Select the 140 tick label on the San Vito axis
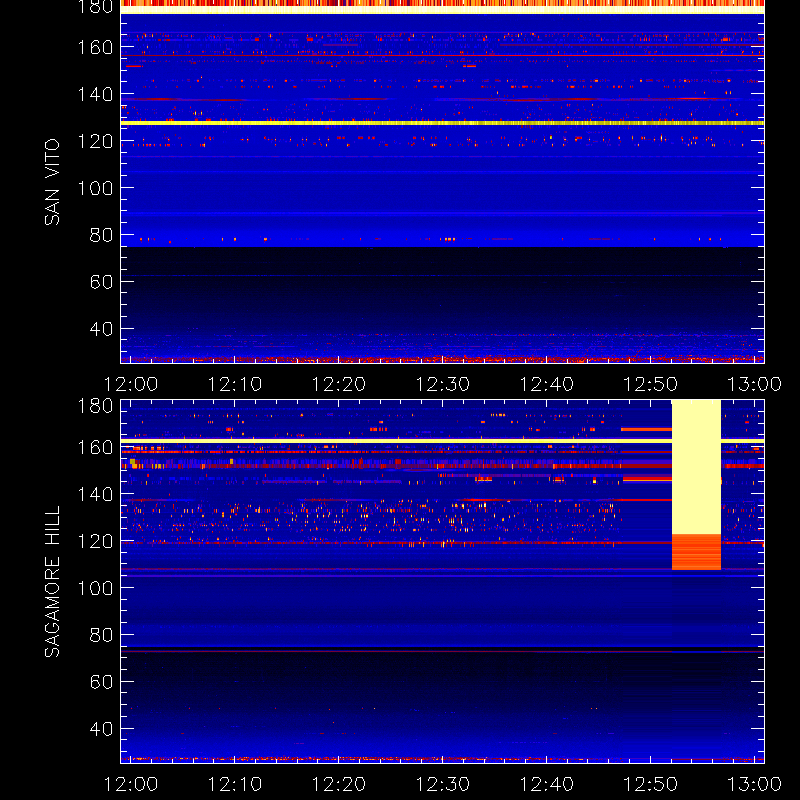Viewport: 800px width, 800px height. [95, 94]
